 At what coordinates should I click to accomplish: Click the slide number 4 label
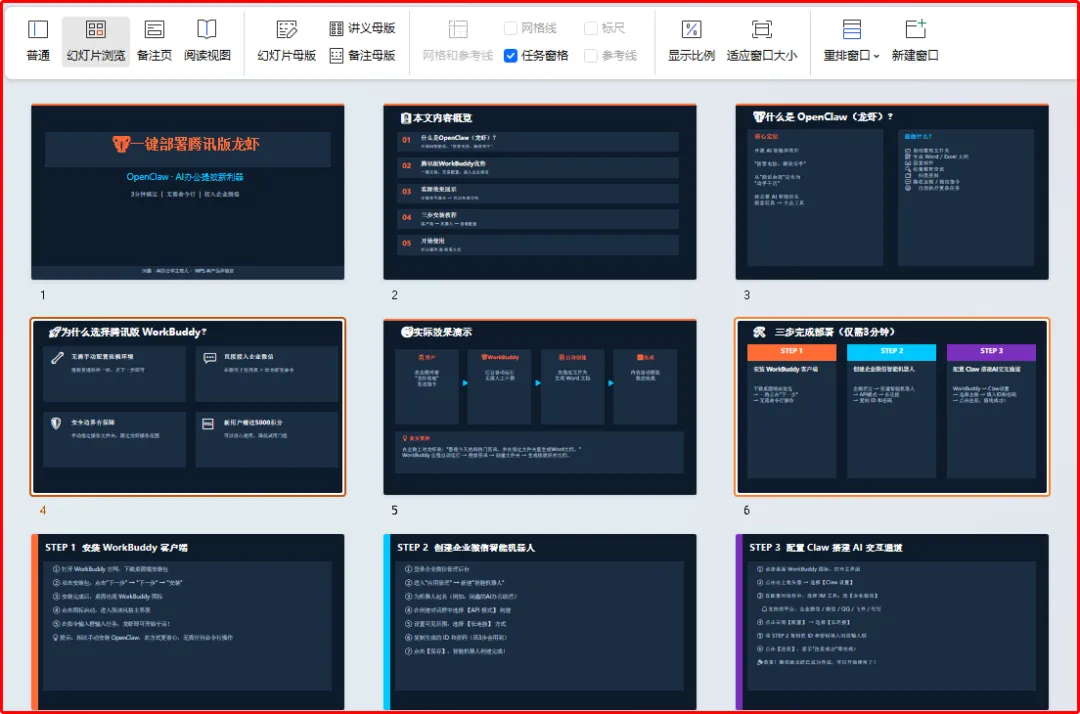click(x=43, y=510)
